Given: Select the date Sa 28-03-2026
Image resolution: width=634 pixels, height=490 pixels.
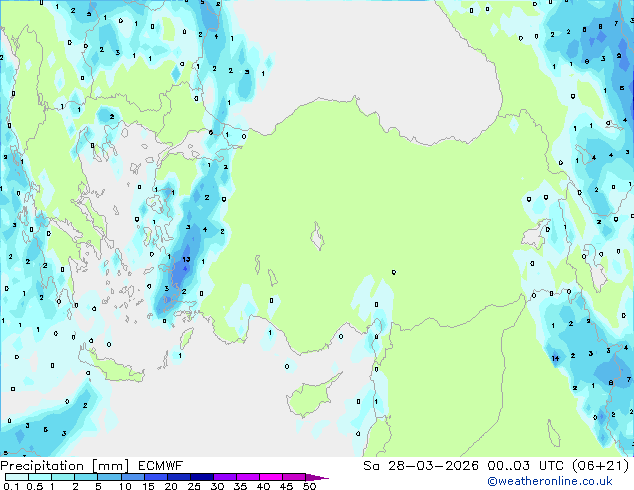Looking at the screenshot, I should [x=421, y=466].
